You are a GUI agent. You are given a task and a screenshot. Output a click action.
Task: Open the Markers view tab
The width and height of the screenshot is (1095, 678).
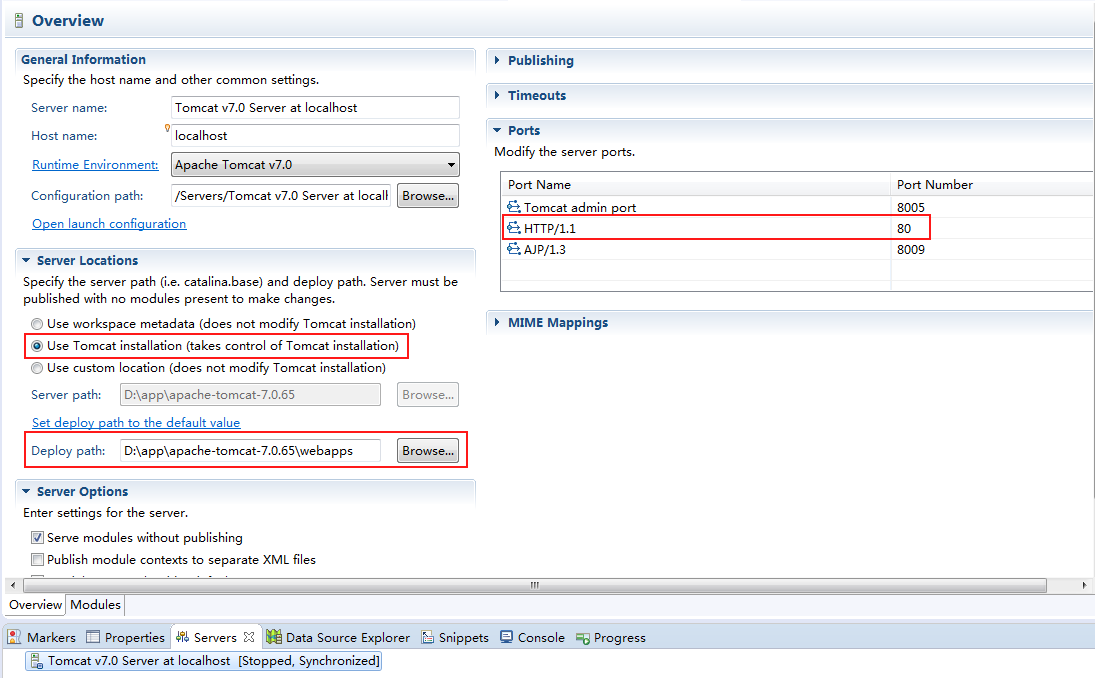[42, 637]
